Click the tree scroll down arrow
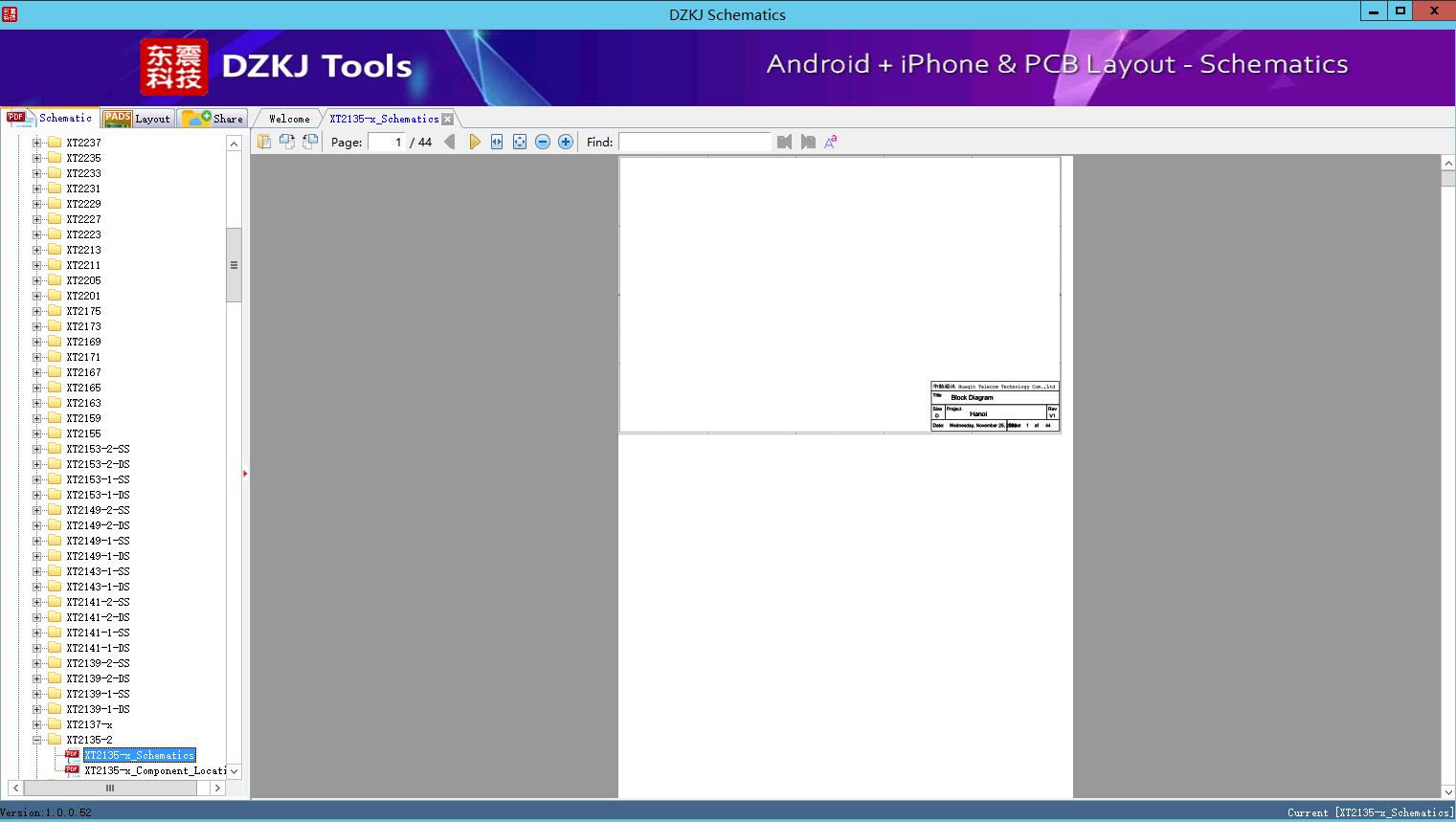The height and width of the screenshot is (822, 1456). [x=234, y=771]
